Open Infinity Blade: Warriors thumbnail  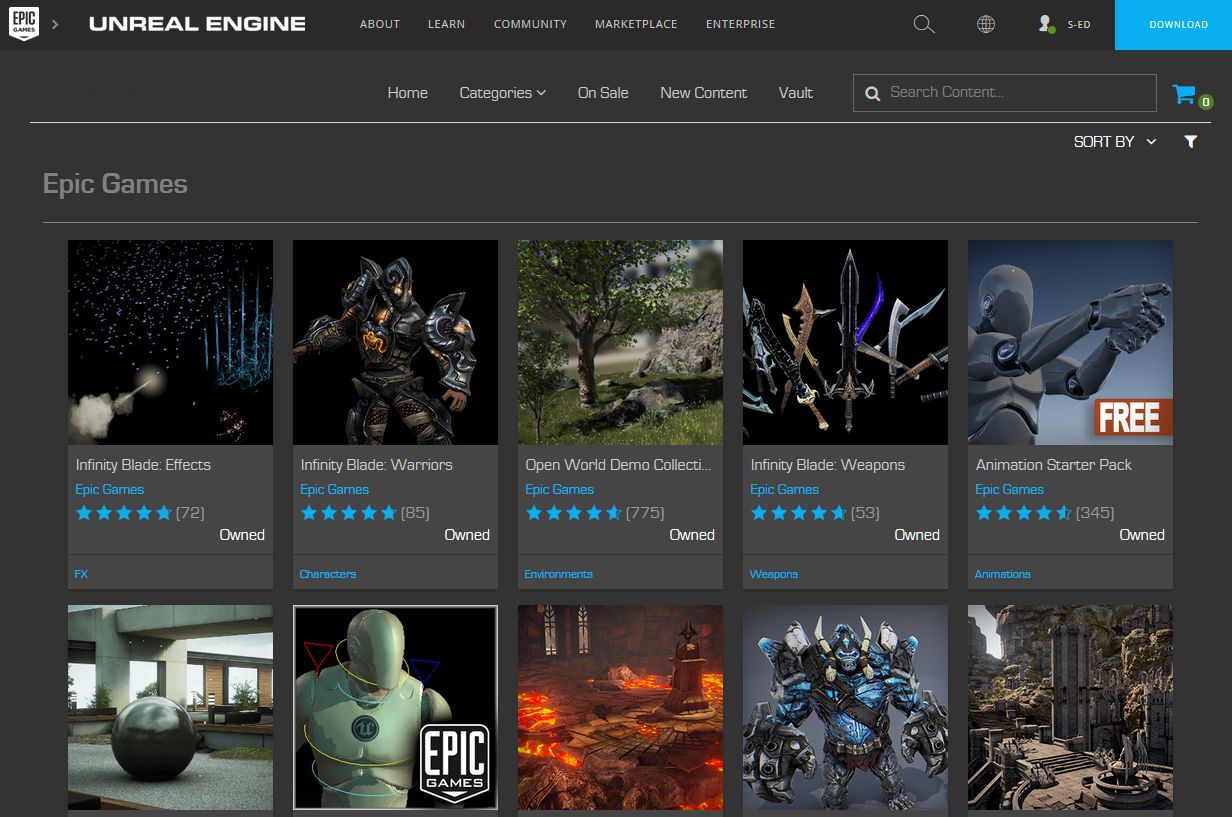[x=395, y=342]
